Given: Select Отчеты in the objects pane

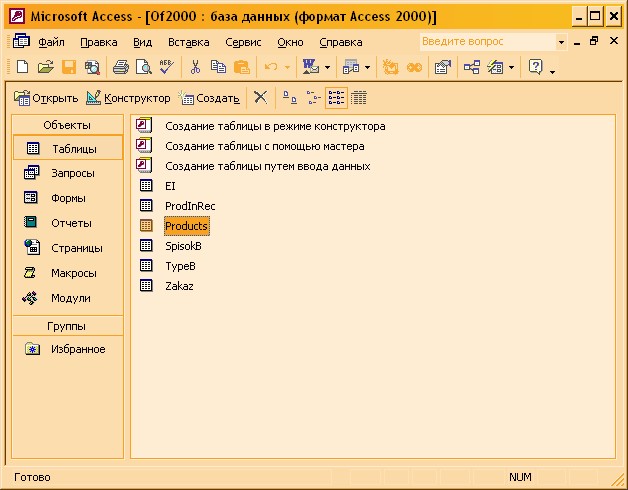Looking at the screenshot, I should (67, 223).
